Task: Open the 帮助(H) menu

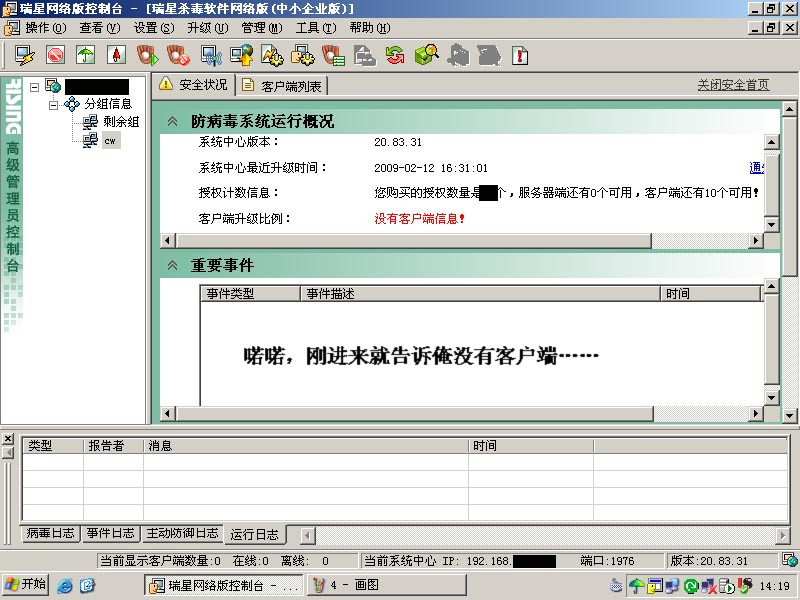Action: (x=370, y=28)
